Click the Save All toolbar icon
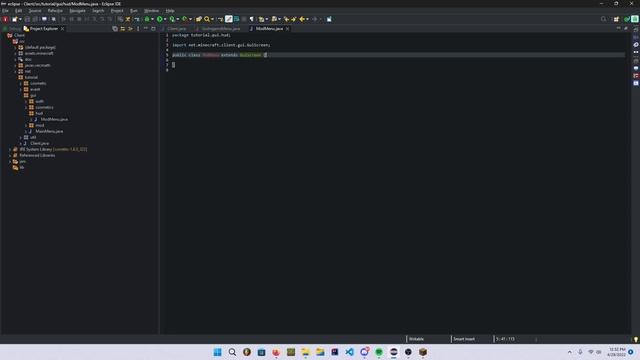The width and height of the screenshot is (640, 360). click(x=35, y=19)
